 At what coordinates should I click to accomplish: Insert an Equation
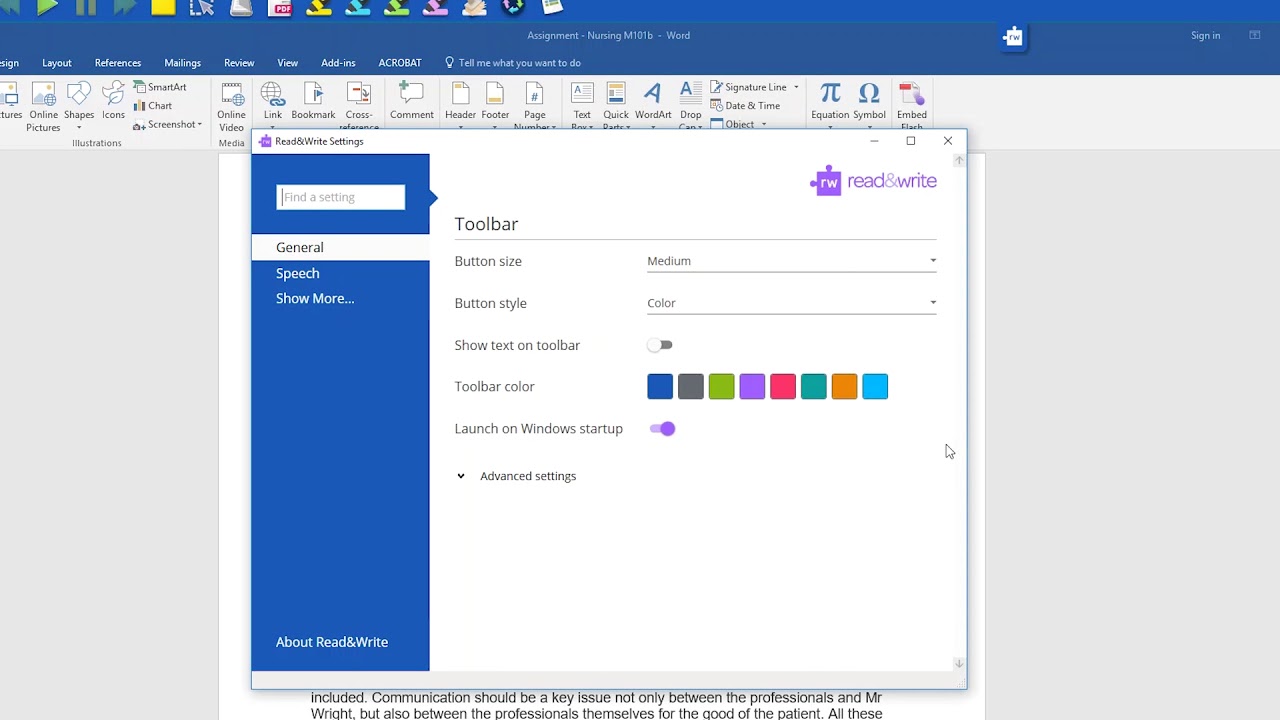click(x=830, y=102)
